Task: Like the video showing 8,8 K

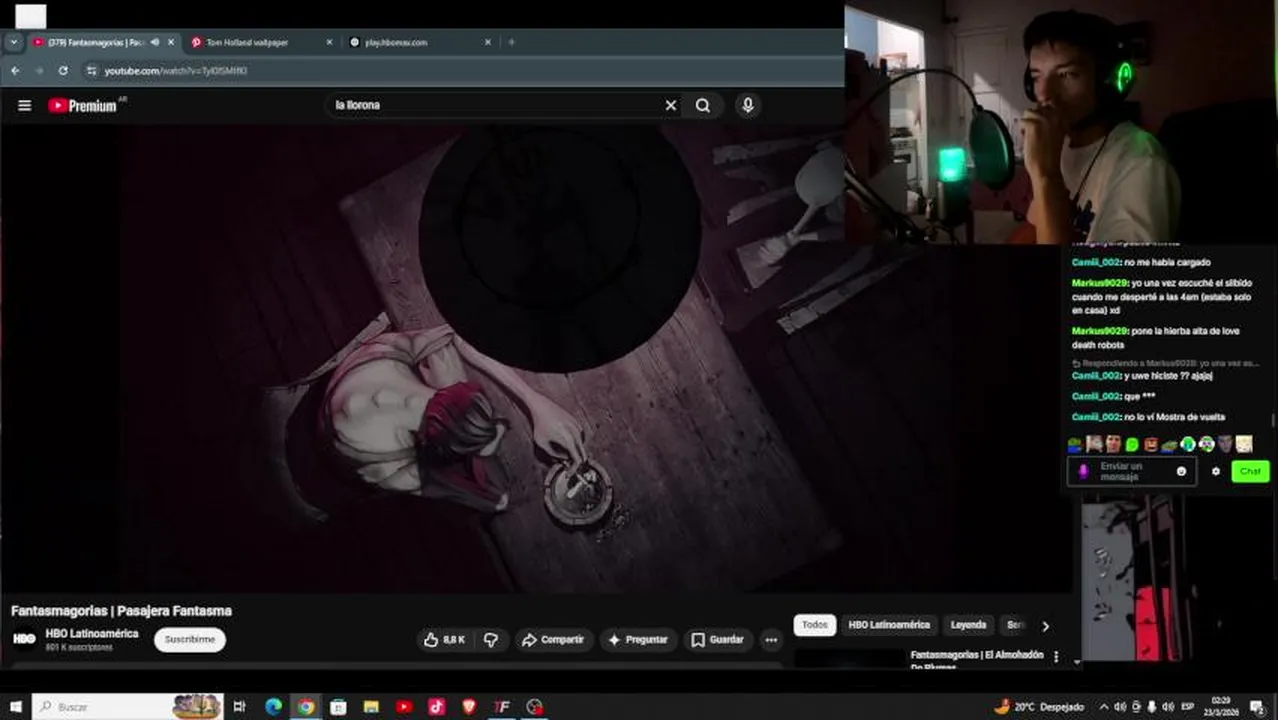Action: (444, 640)
